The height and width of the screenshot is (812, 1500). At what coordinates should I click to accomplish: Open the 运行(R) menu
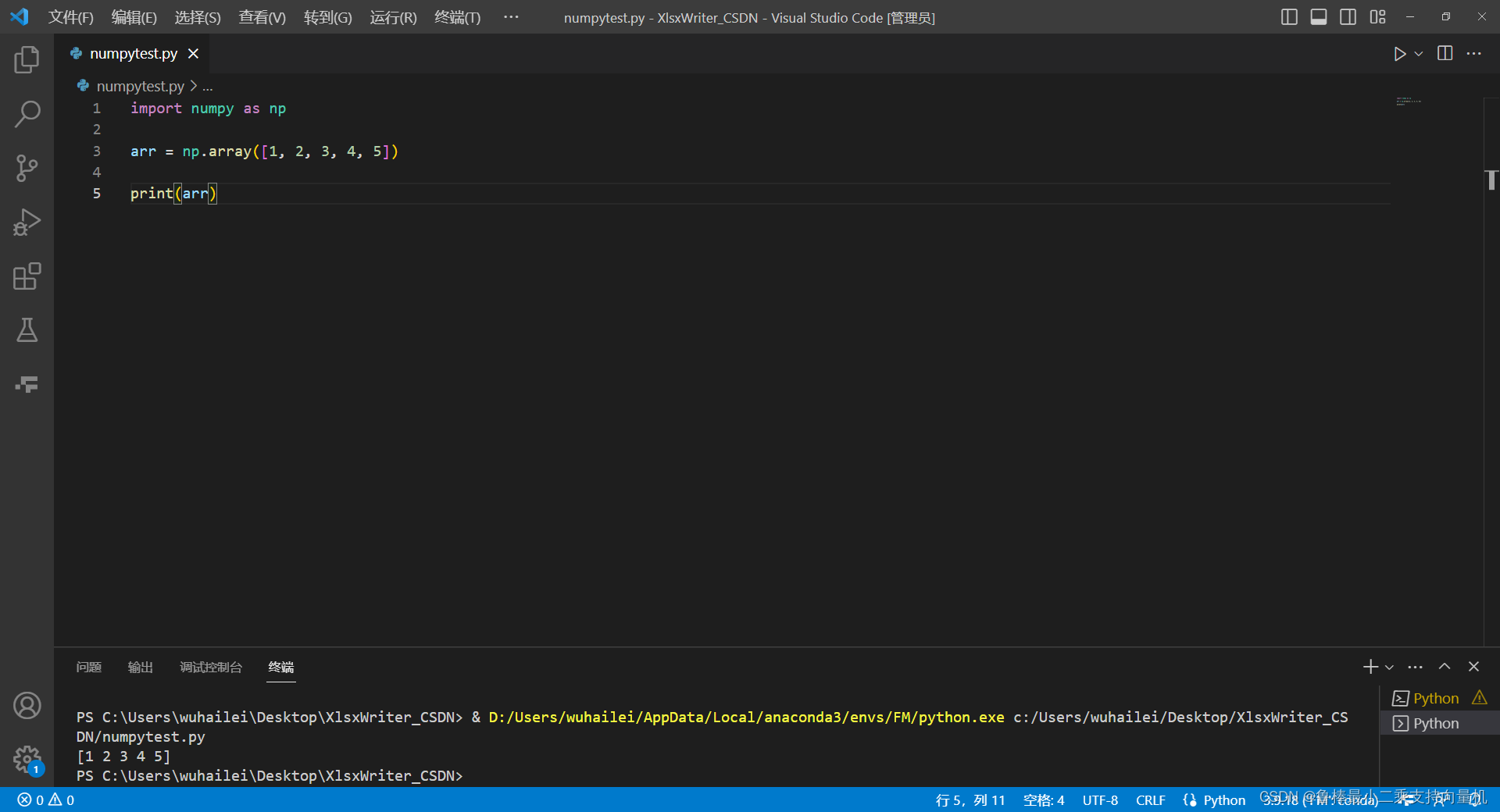(394, 17)
